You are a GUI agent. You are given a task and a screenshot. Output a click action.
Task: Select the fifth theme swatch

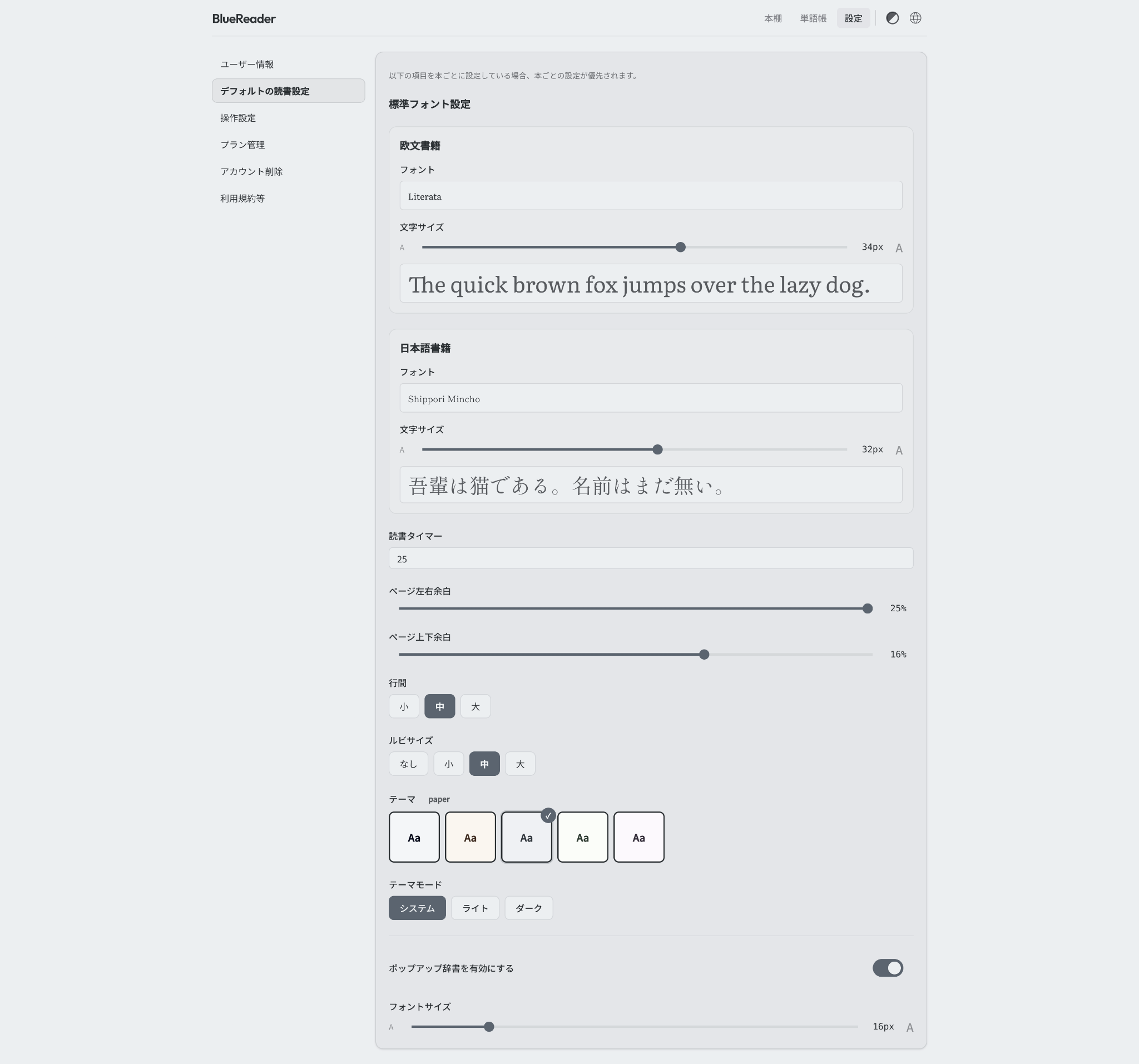639,837
